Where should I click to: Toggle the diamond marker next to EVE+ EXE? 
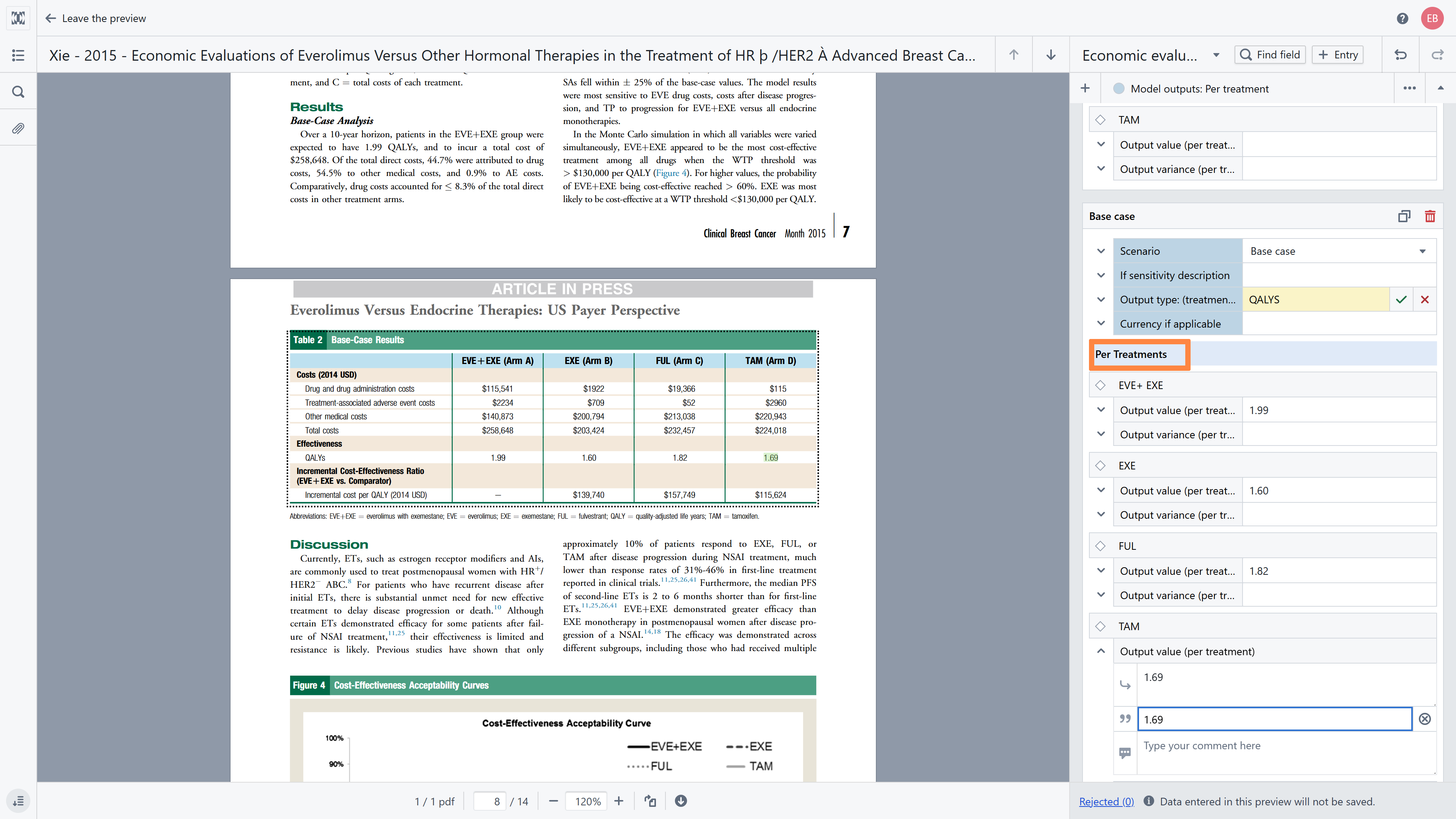[x=1100, y=385]
